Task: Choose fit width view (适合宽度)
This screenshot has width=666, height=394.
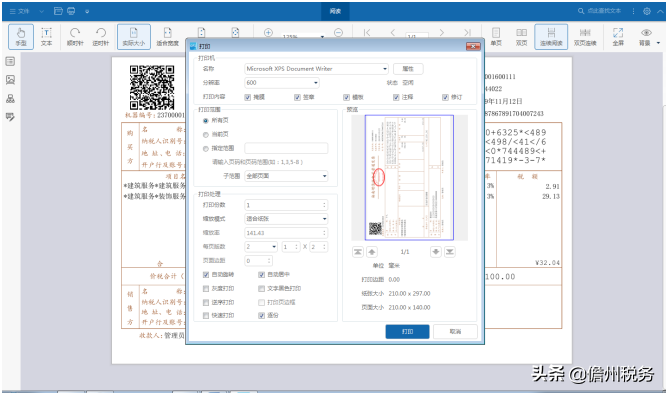Action: pyautogui.click(x=168, y=37)
